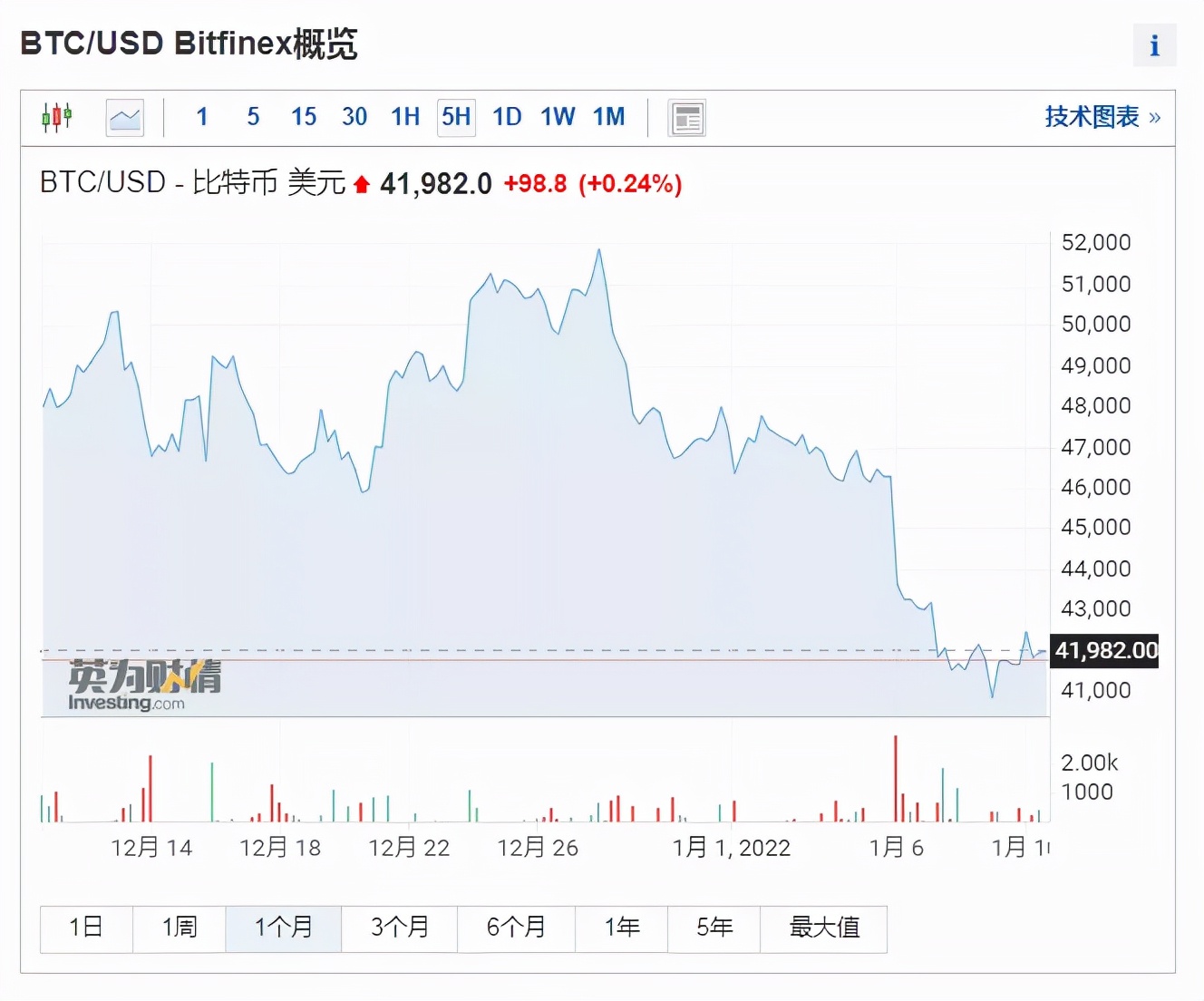The width and height of the screenshot is (1204, 1001).
Task: View the 最大值 full history range
Action: point(824,928)
